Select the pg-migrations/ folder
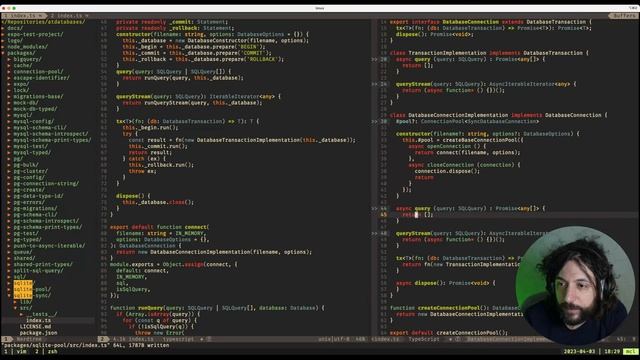Viewport: 640px width, 360px height. pos(36,209)
